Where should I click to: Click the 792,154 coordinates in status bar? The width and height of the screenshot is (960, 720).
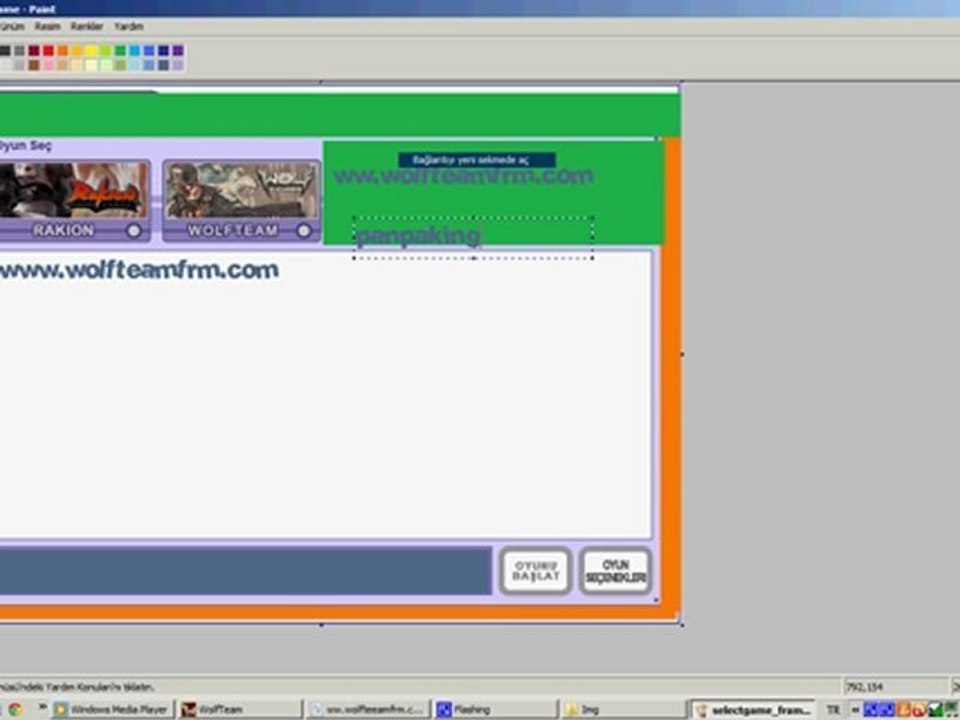point(865,687)
